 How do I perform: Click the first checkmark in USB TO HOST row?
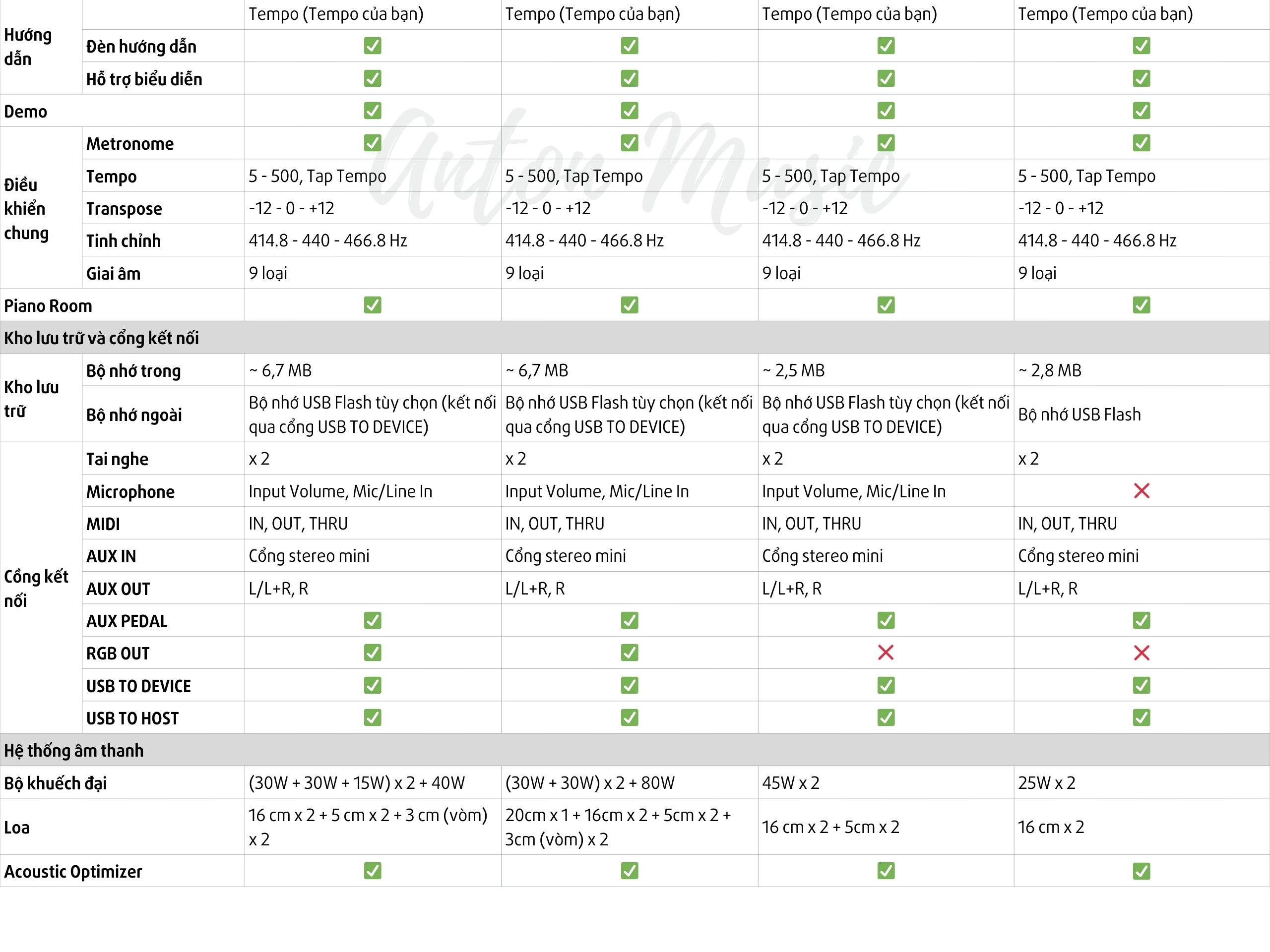373,717
